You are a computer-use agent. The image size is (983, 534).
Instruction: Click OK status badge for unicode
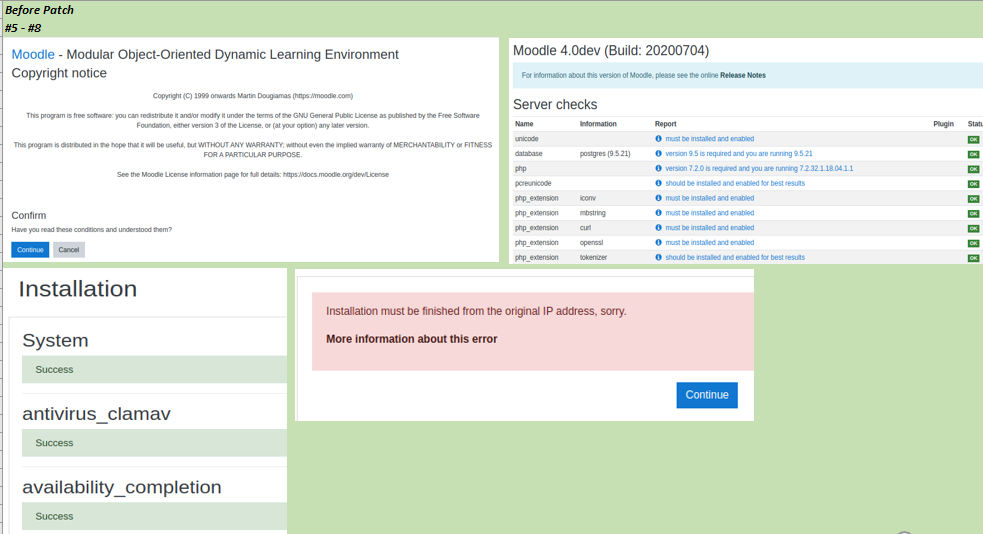click(x=973, y=139)
